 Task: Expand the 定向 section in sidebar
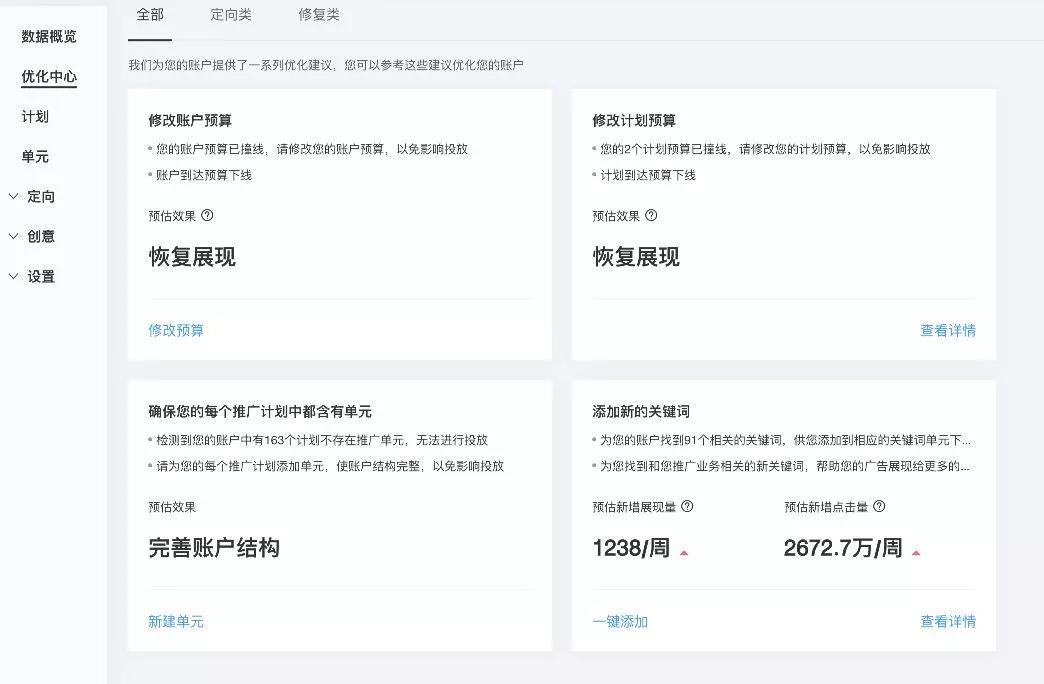point(42,196)
